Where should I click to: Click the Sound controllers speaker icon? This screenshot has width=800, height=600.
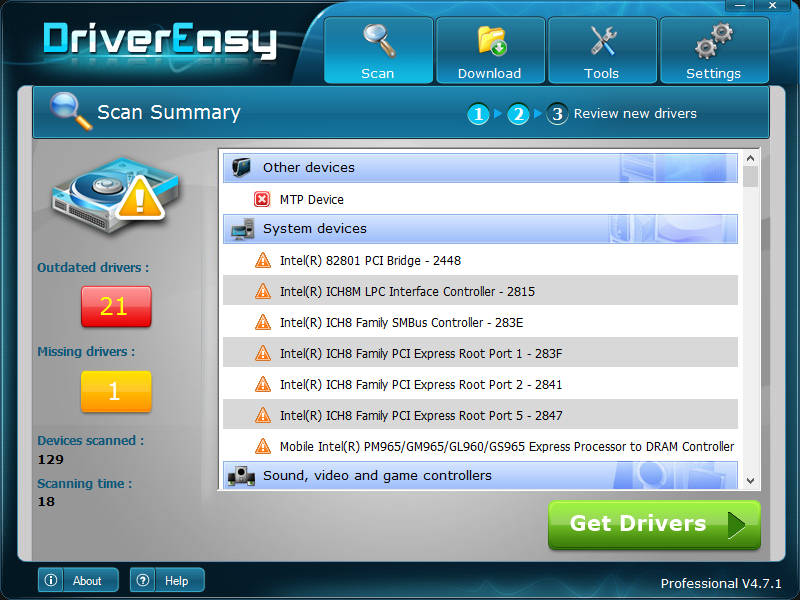(x=241, y=476)
